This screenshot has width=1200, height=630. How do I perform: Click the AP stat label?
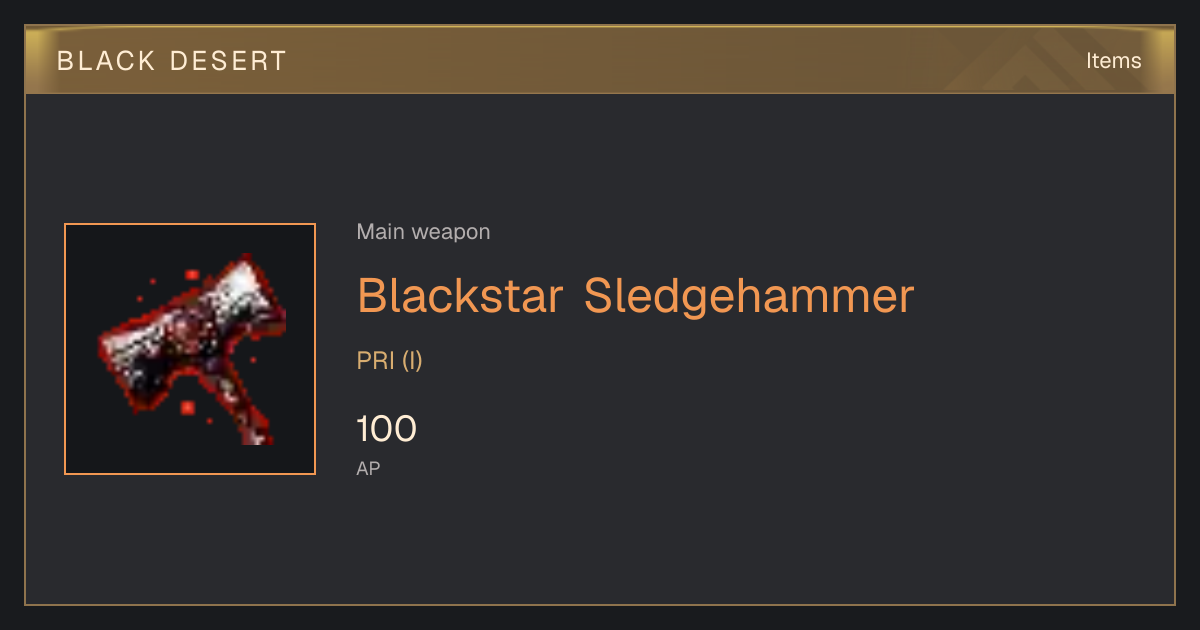tap(368, 468)
